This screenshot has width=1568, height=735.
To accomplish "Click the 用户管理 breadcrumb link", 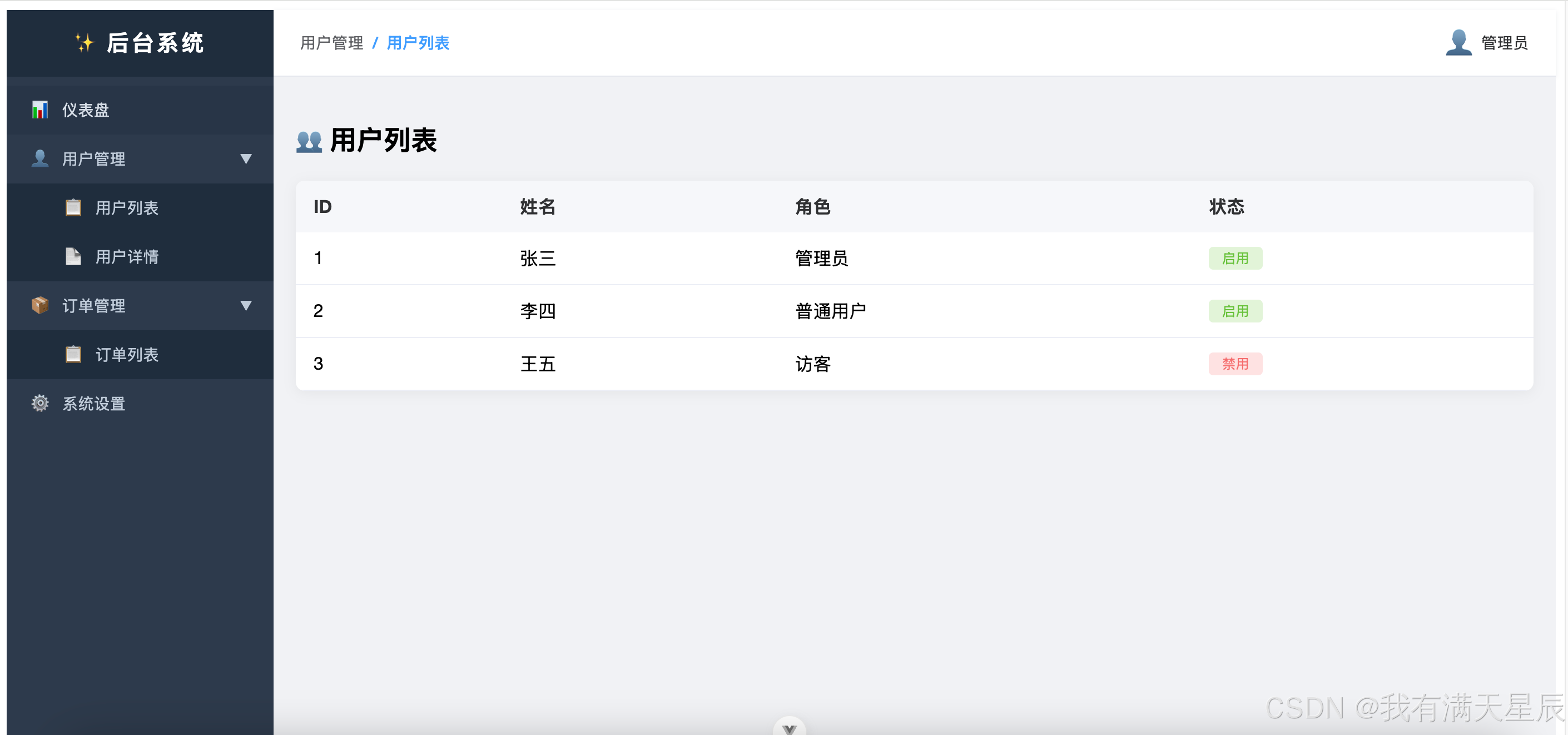I will click(x=332, y=43).
